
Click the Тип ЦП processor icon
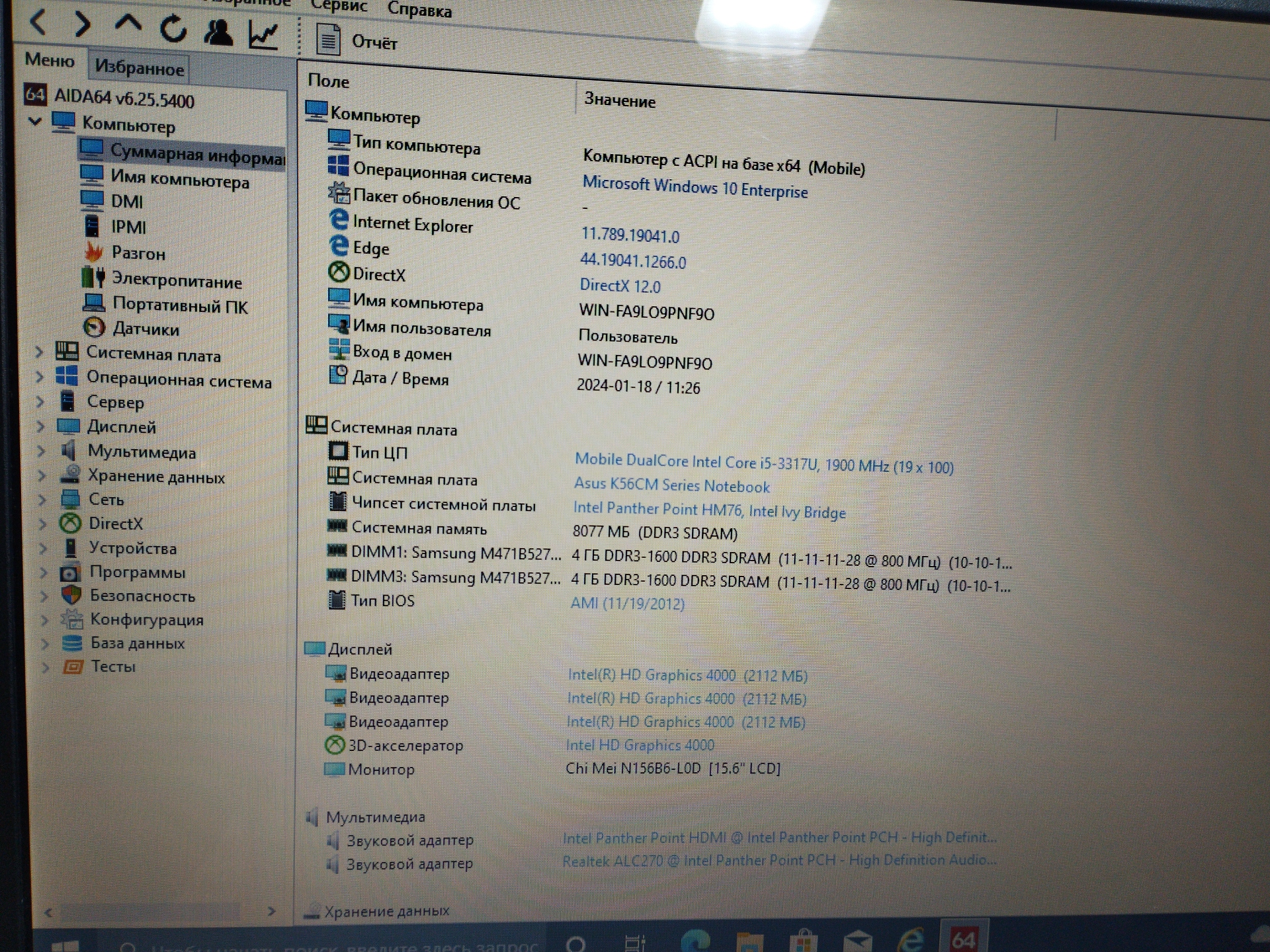pyautogui.click(x=338, y=451)
